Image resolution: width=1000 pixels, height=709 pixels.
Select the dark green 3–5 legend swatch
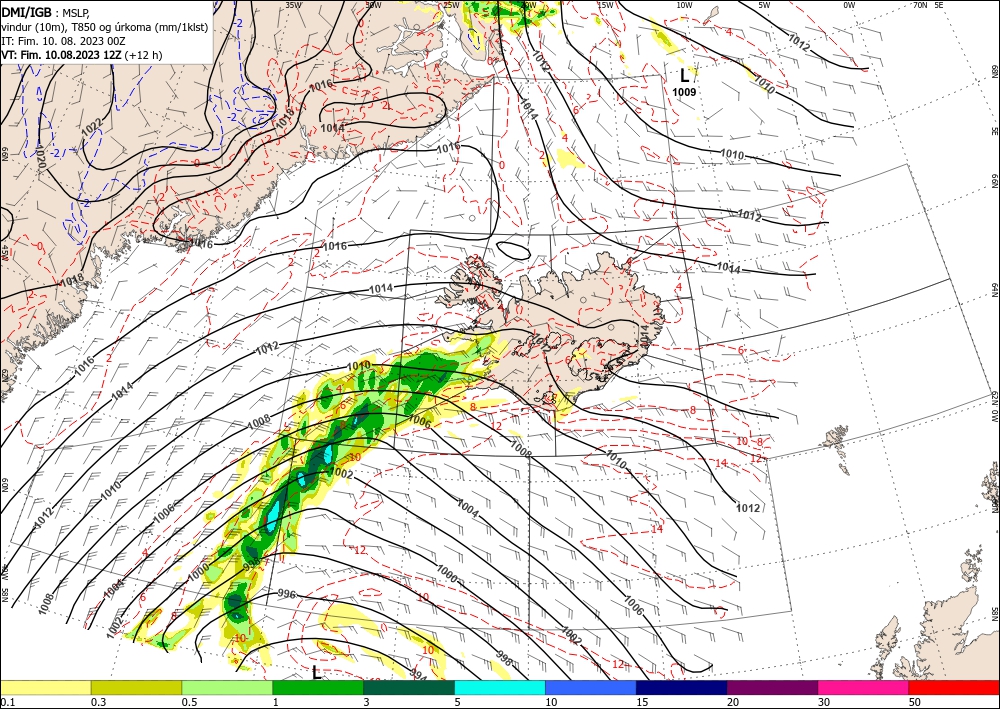[x=409, y=687]
